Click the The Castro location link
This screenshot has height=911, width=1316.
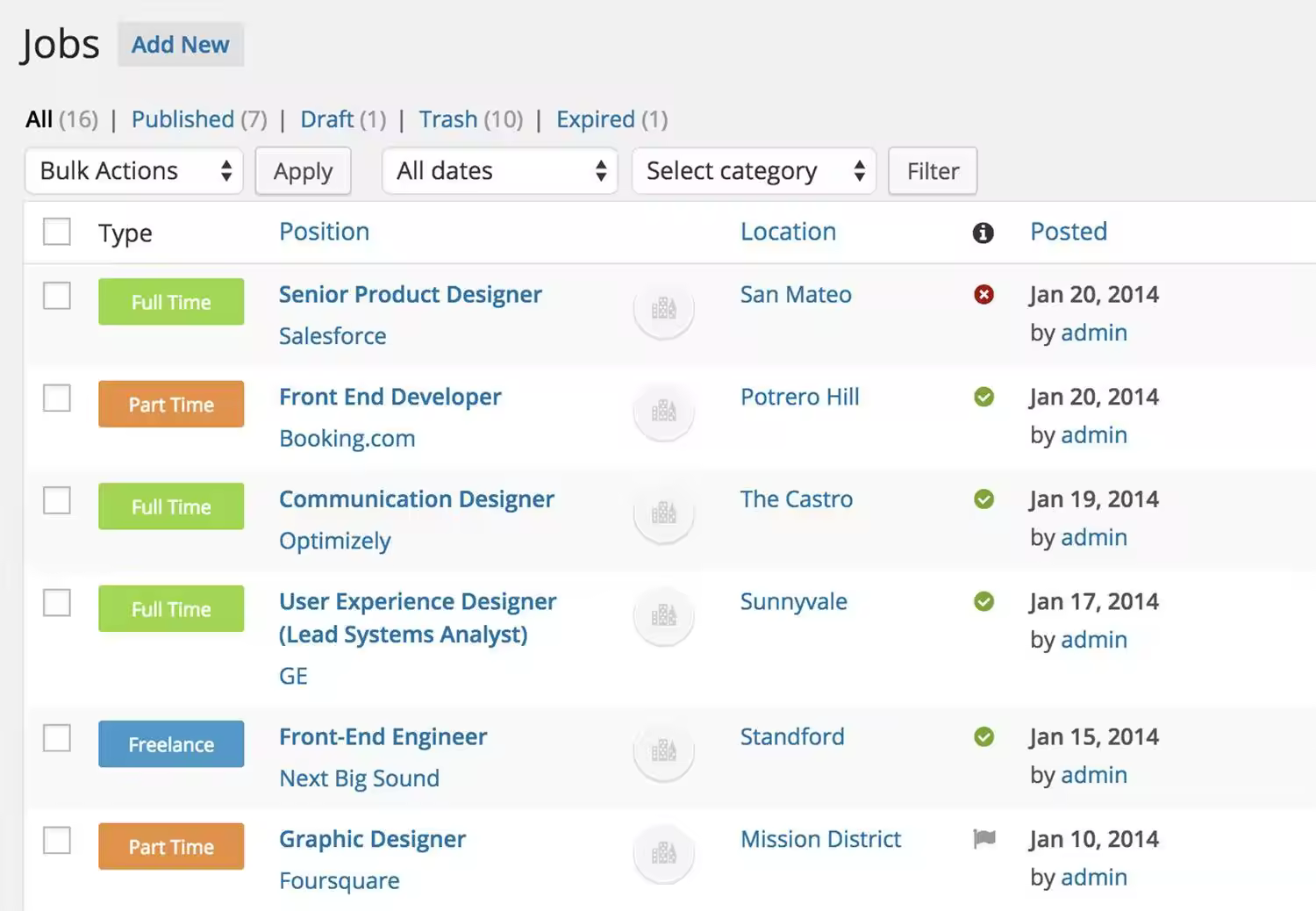tap(797, 499)
